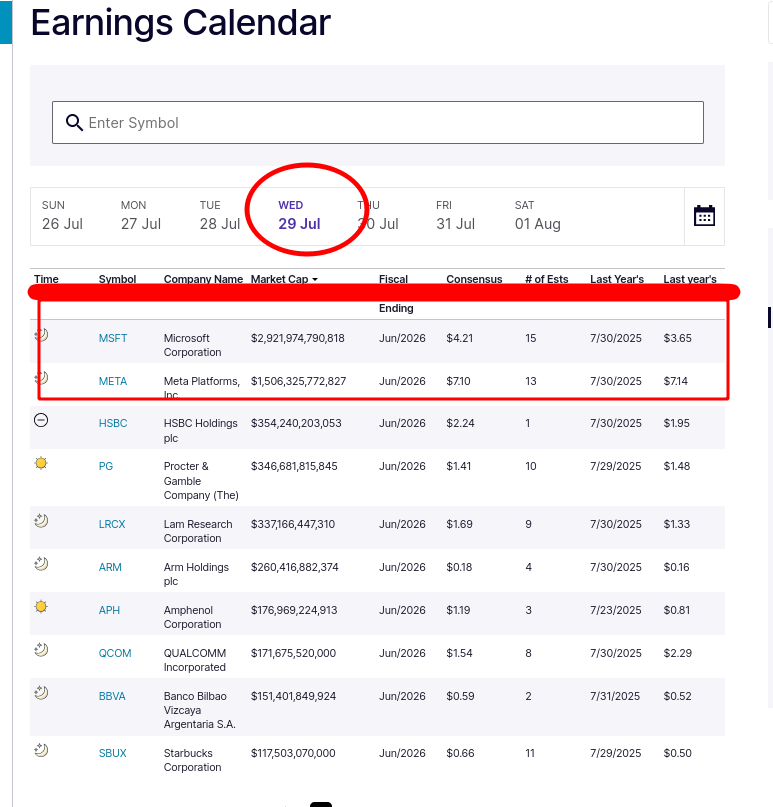Click Microsoft Corporation company name
The height and width of the screenshot is (807, 773).
[192, 345]
